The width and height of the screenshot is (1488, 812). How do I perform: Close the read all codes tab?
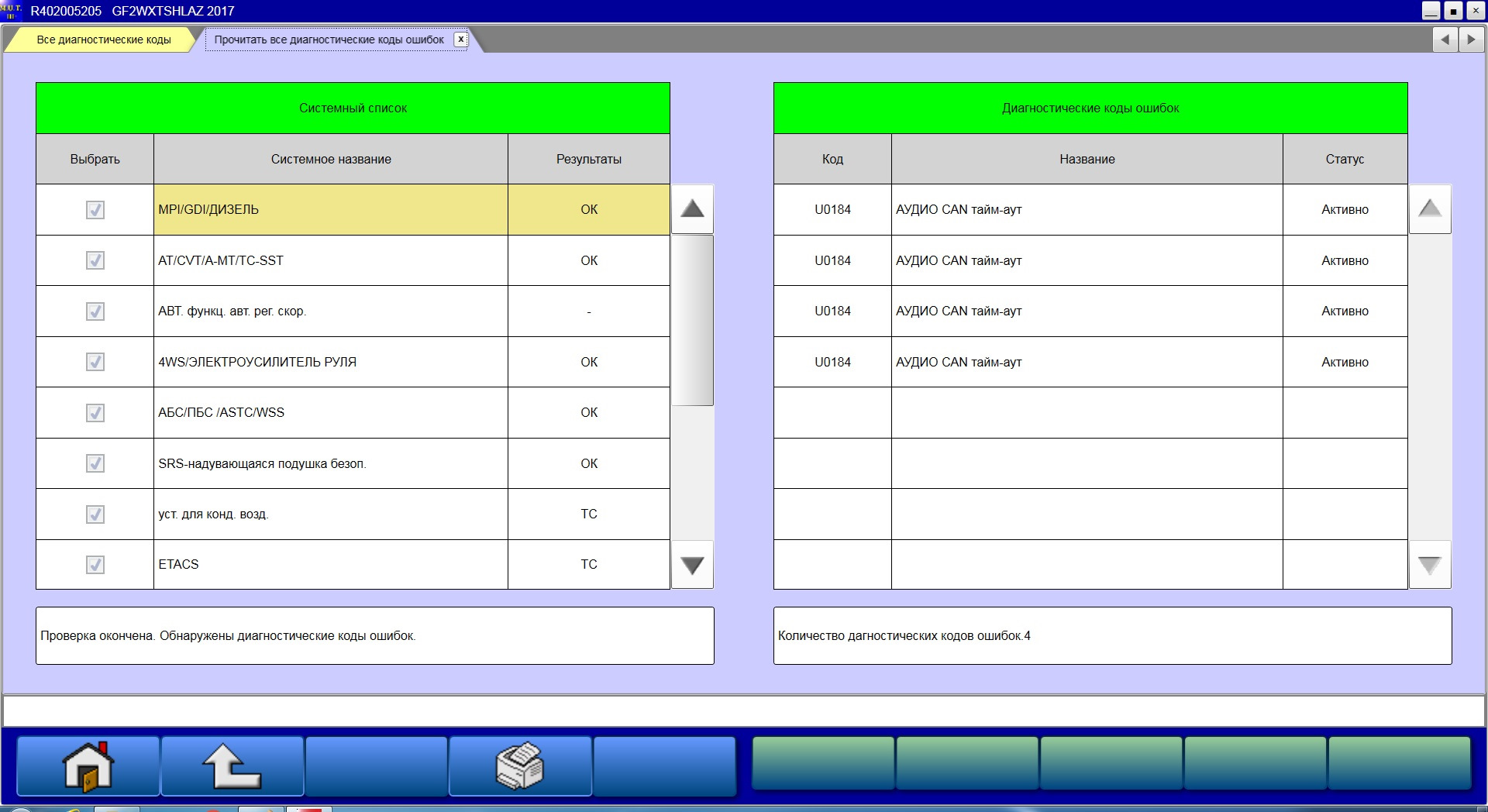(x=461, y=39)
